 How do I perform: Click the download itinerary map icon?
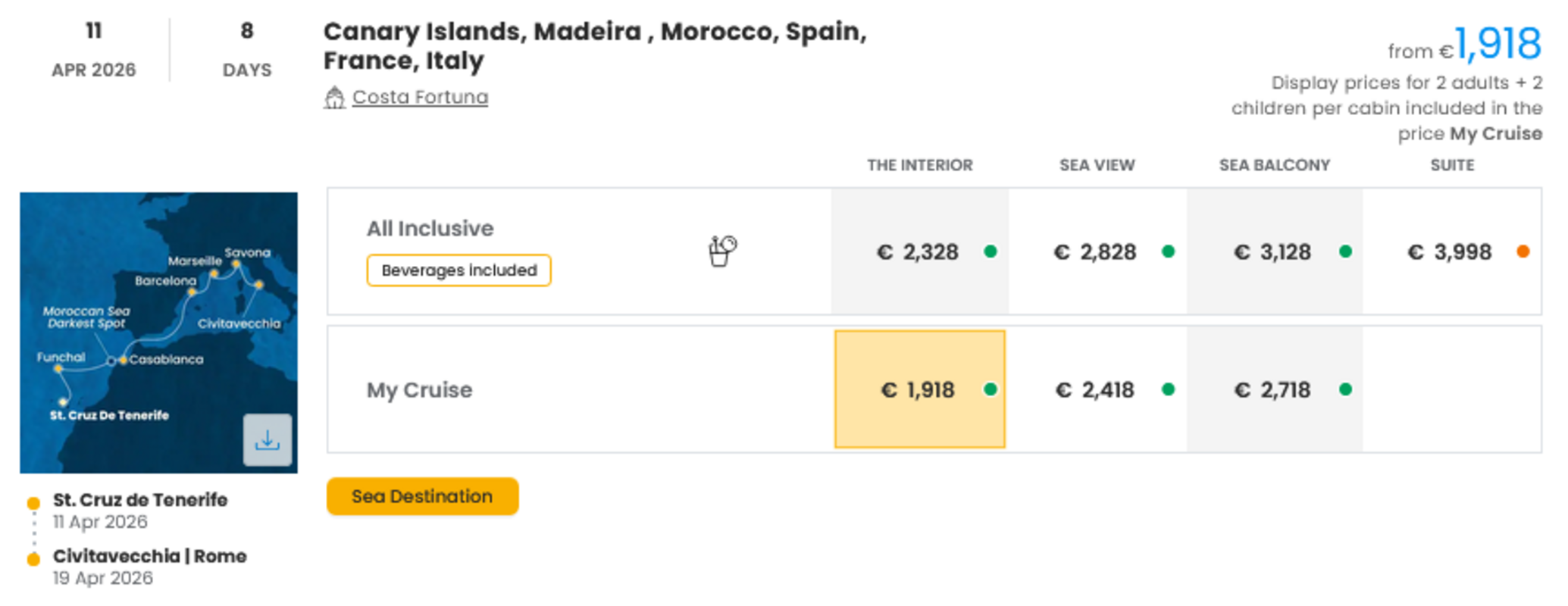pyautogui.click(x=267, y=440)
